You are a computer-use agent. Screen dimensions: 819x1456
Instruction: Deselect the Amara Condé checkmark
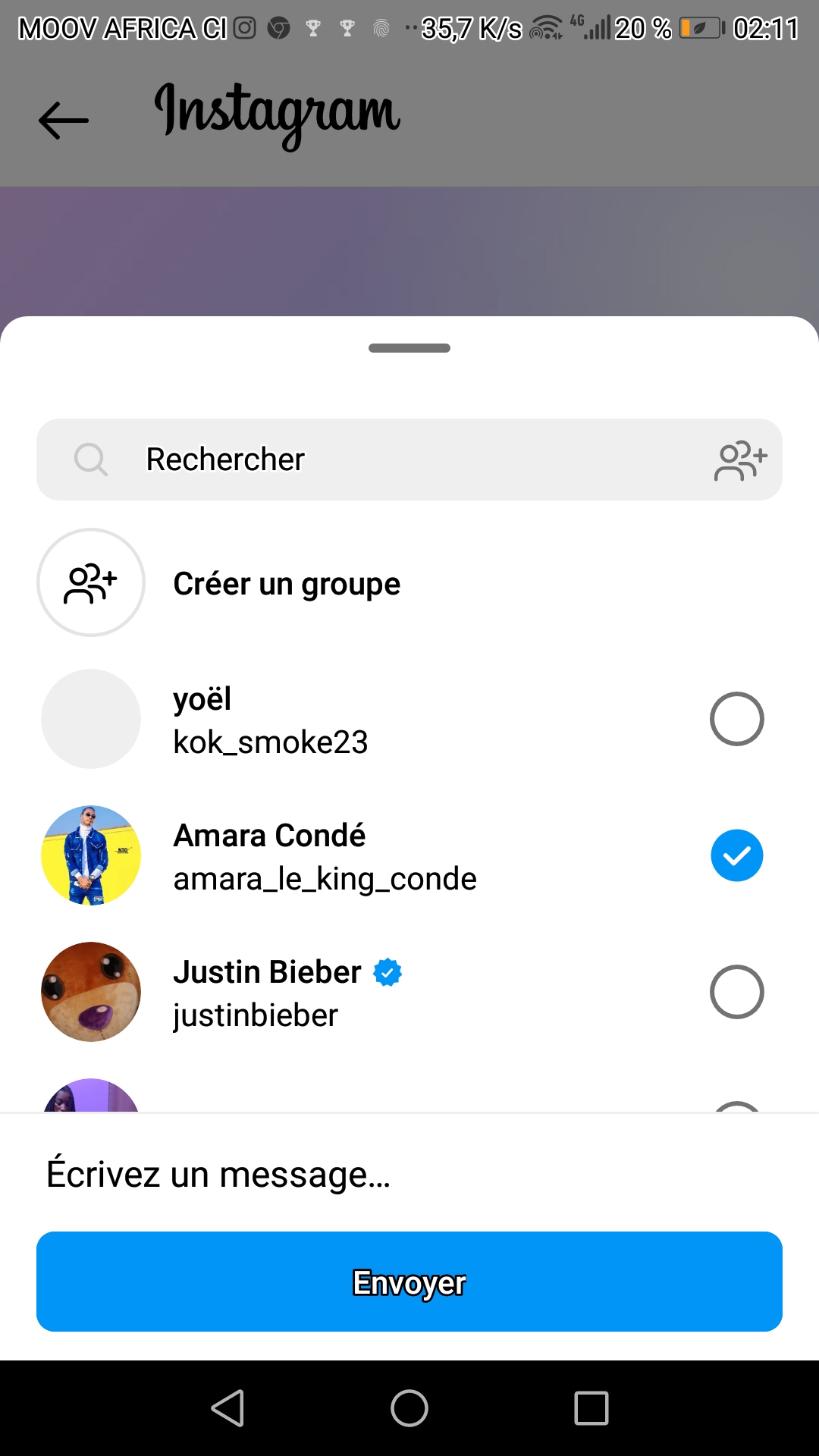[736, 855]
